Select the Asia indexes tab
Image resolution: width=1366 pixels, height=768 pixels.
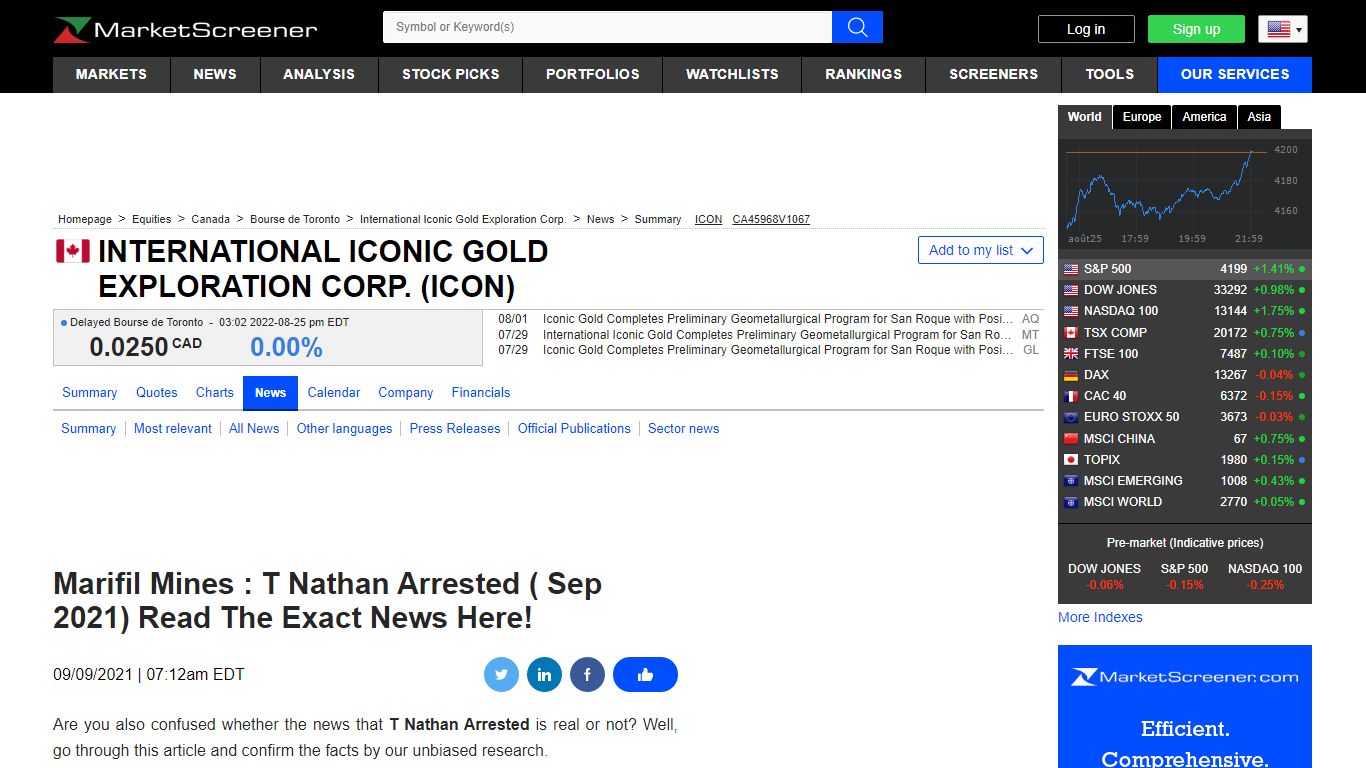(x=1259, y=117)
